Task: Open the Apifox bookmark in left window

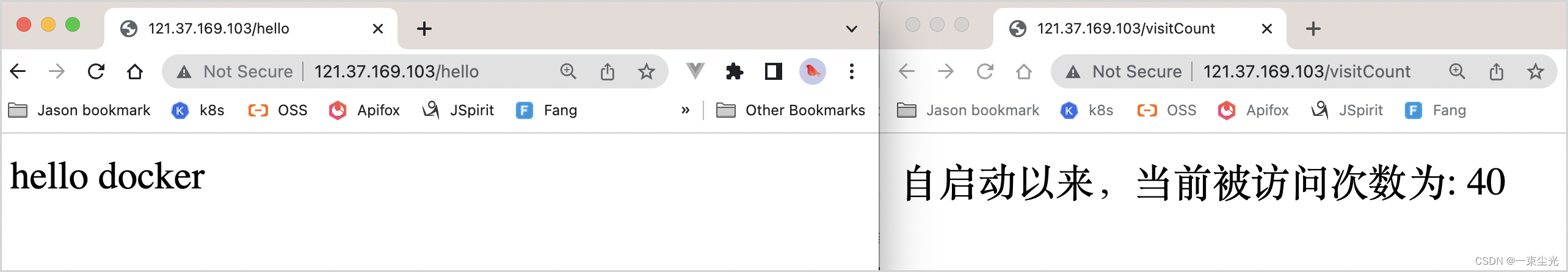Action: [365, 110]
